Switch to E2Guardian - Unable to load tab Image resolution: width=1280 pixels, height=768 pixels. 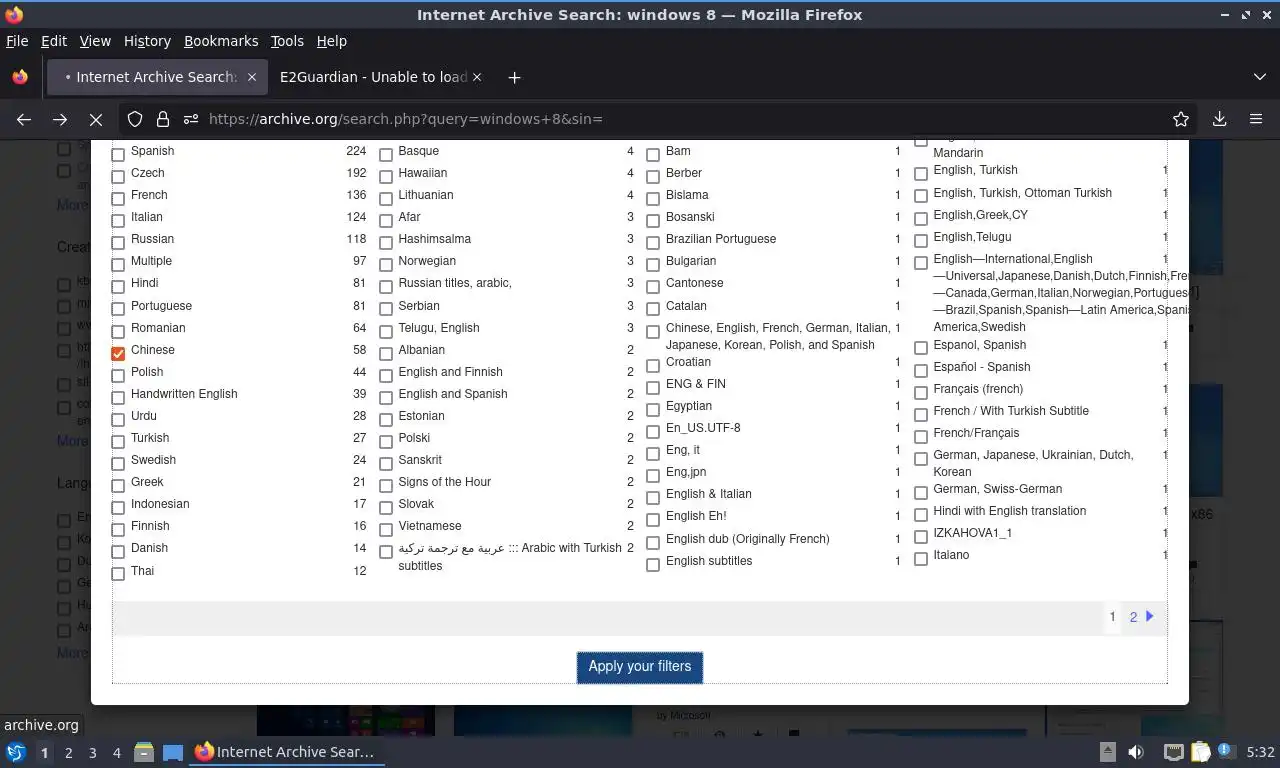pos(373,77)
